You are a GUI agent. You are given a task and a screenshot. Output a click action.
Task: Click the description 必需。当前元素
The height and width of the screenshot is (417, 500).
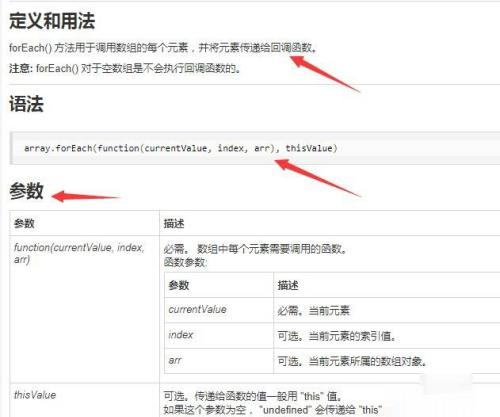pos(314,311)
